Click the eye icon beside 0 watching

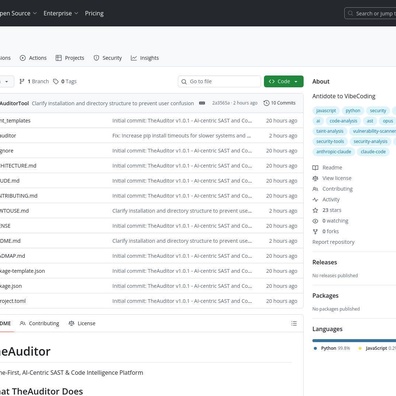(x=315, y=221)
